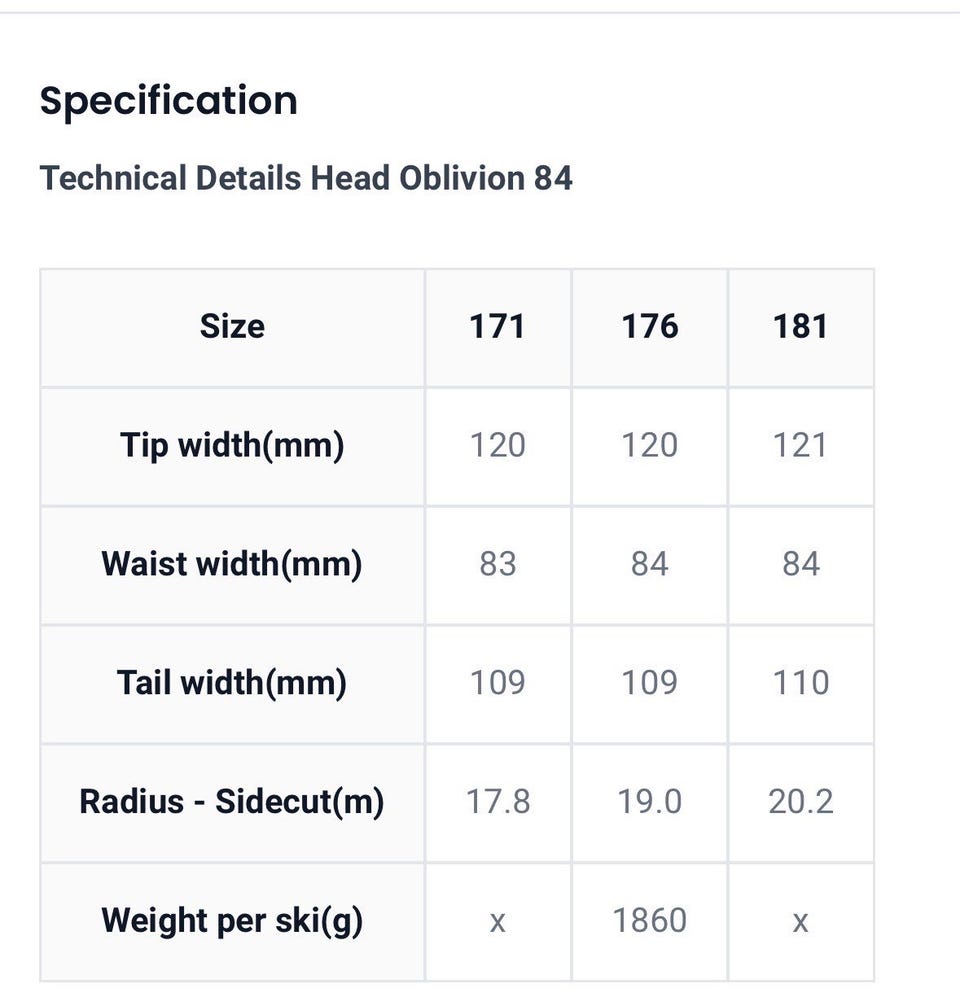Click the 171 size column header
The width and height of the screenshot is (960, 997).
coord(497,327)
